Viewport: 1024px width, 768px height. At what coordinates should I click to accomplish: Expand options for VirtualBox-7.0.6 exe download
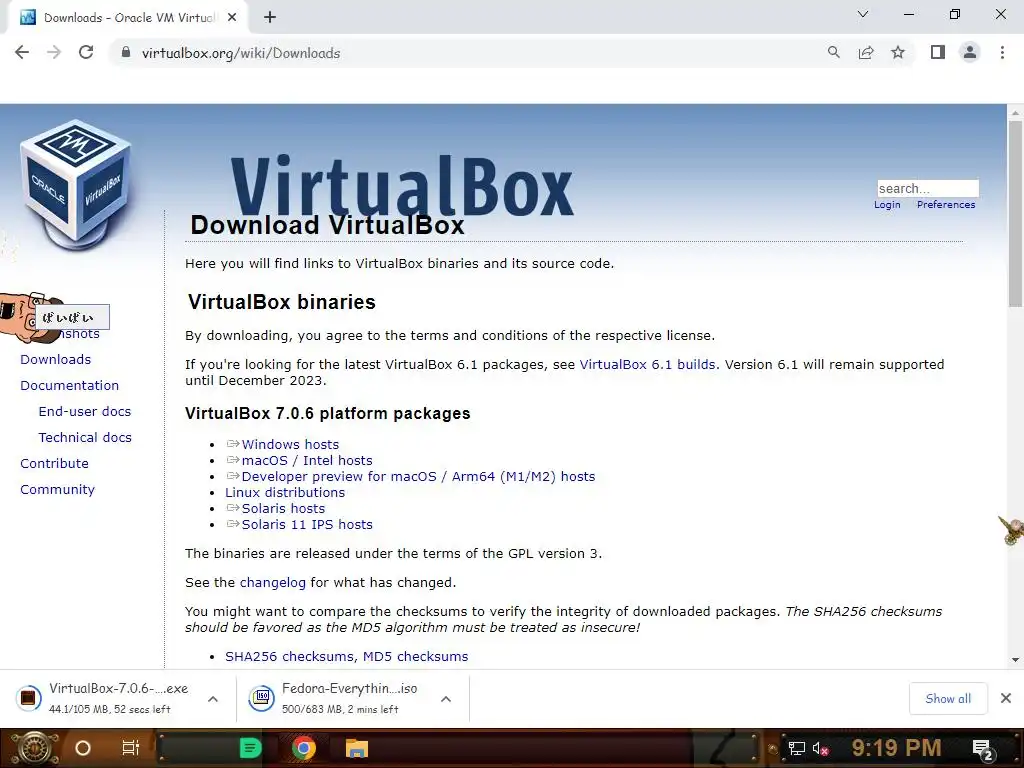pyautogui.click(x=213, y=699)
